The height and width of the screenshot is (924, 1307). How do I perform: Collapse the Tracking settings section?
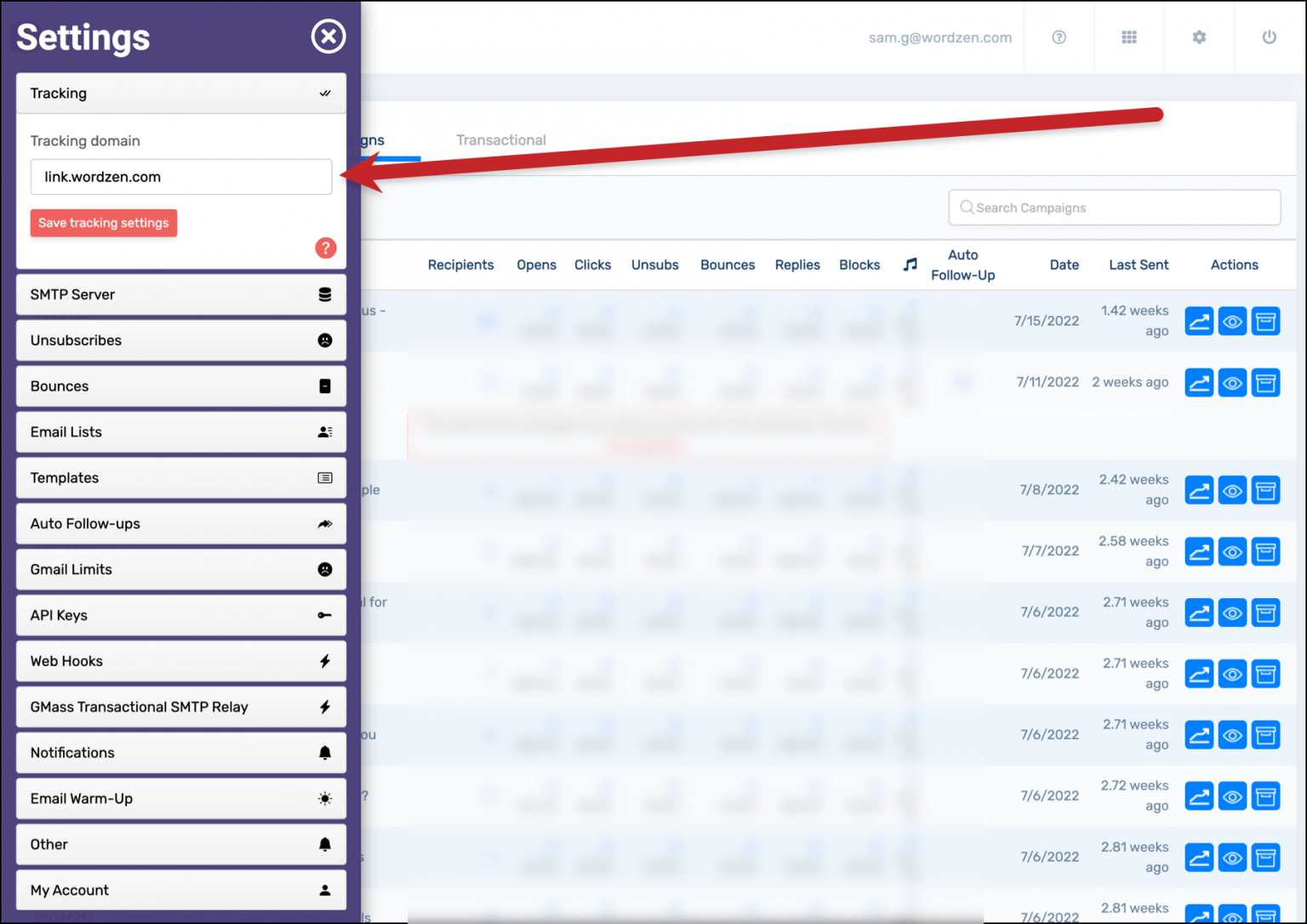(x=180, y=94)
